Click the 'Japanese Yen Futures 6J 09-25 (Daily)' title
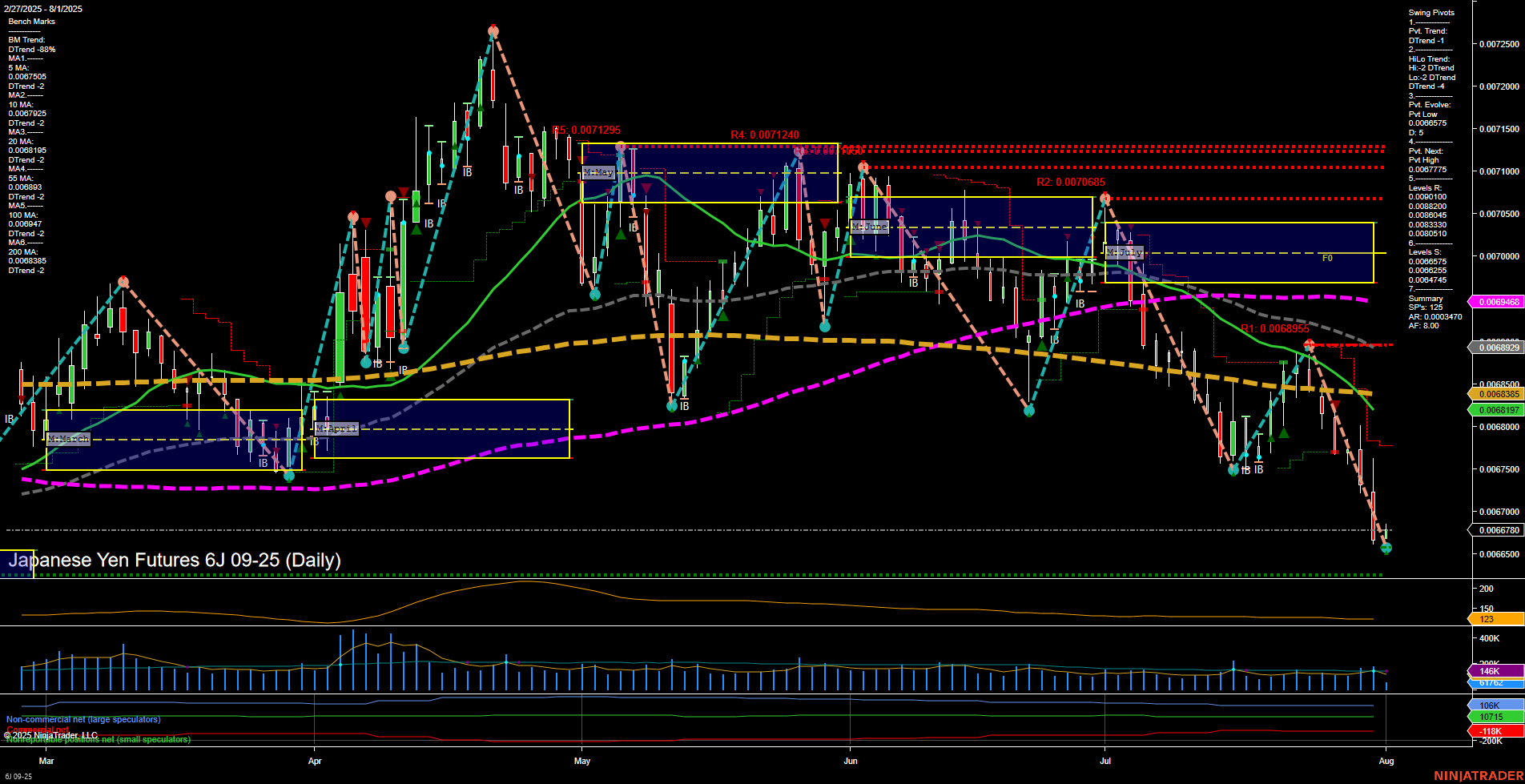The height and width of the screenshot is (784, 1525). [x=175, y=561]
